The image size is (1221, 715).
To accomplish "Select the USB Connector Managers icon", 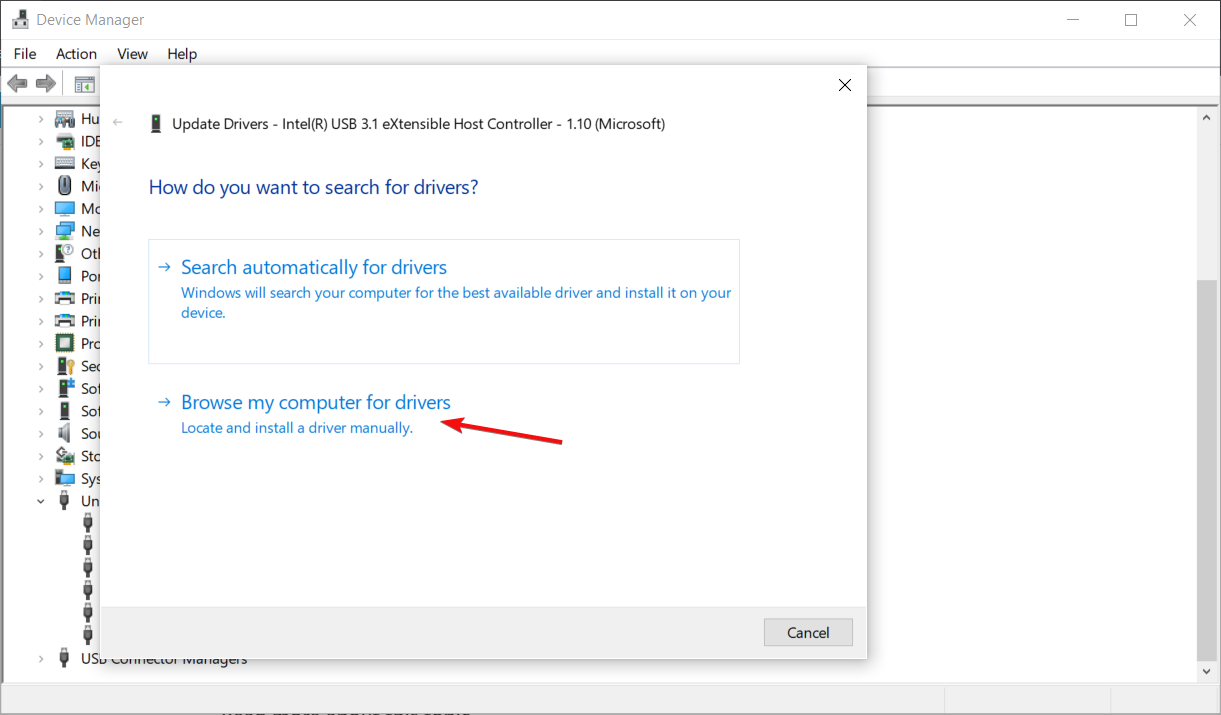I will coord(65,659).
